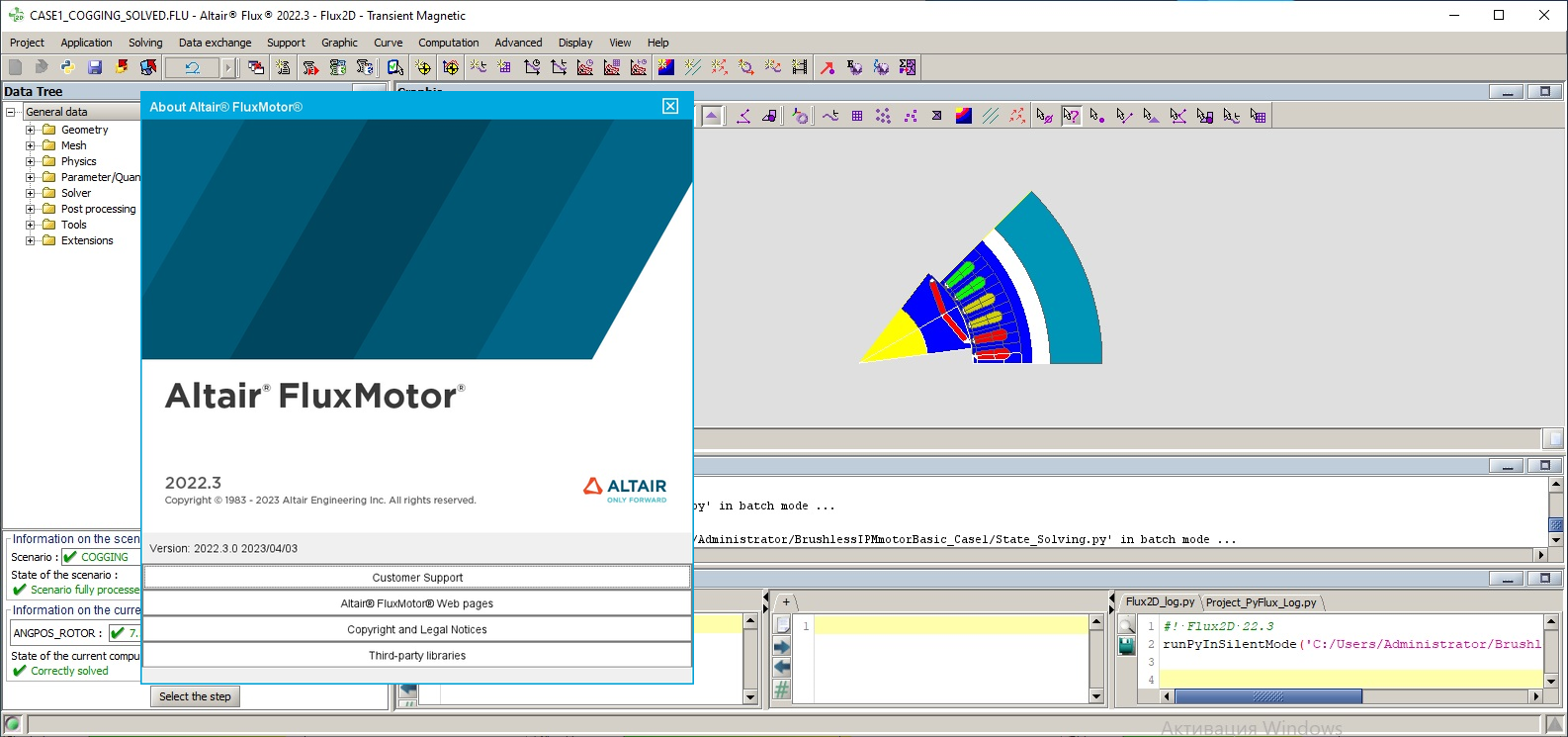This screenshot has width=1568, height=737.
Task: Switch to the Project_PyFlux_Log.py tab
Action: pos(1261,601)
